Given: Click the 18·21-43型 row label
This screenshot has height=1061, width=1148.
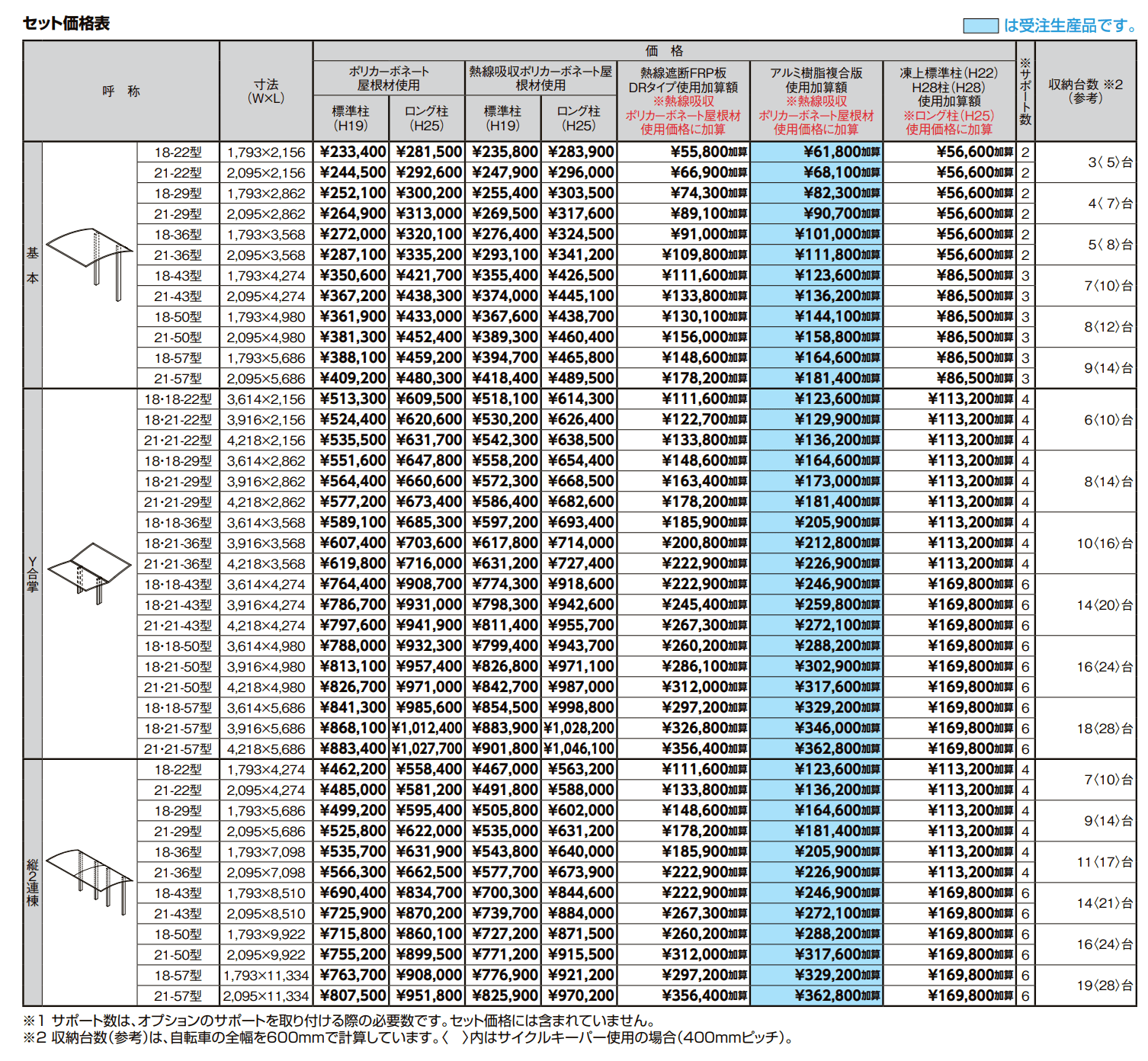Looking at the screenshot, I should coord(178,605).
